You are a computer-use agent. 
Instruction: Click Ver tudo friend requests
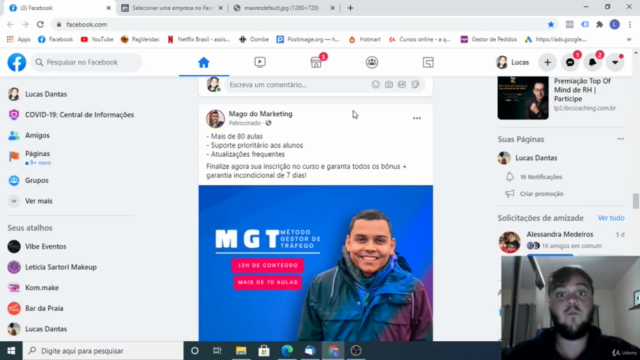pos(611,218)
